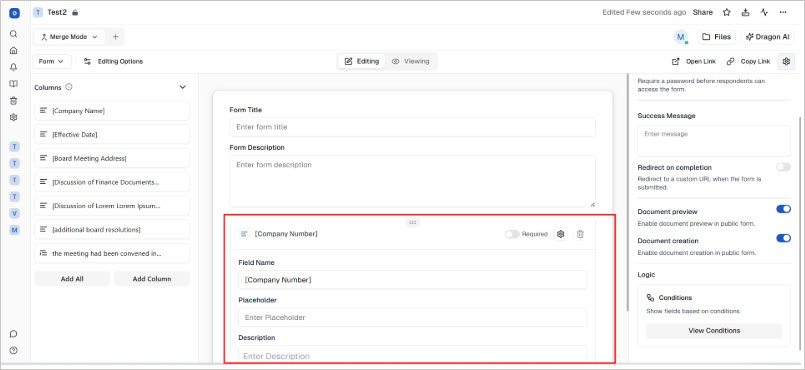805x370 pixels.
Task: Open the chat bubble icon in sidebar
Action: pos(14,334)
